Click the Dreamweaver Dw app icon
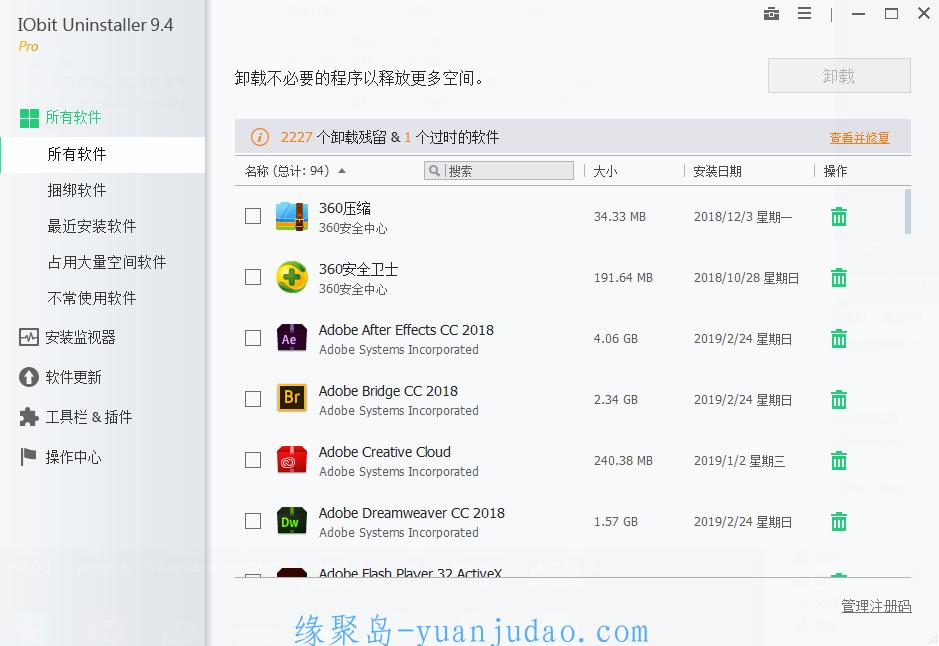This screenshot has height=646, width=939. coord(292,521)
